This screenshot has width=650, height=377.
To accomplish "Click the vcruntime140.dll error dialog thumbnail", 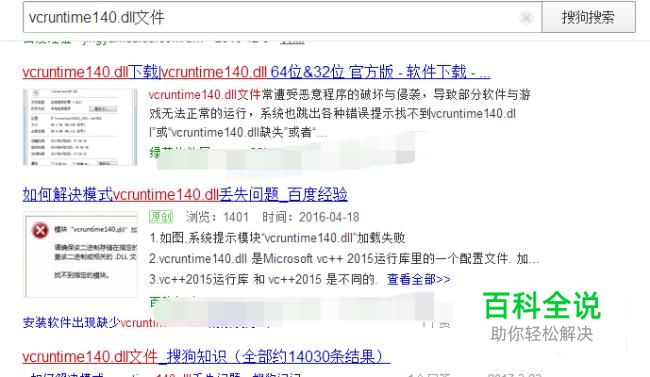I will point(81,254).
